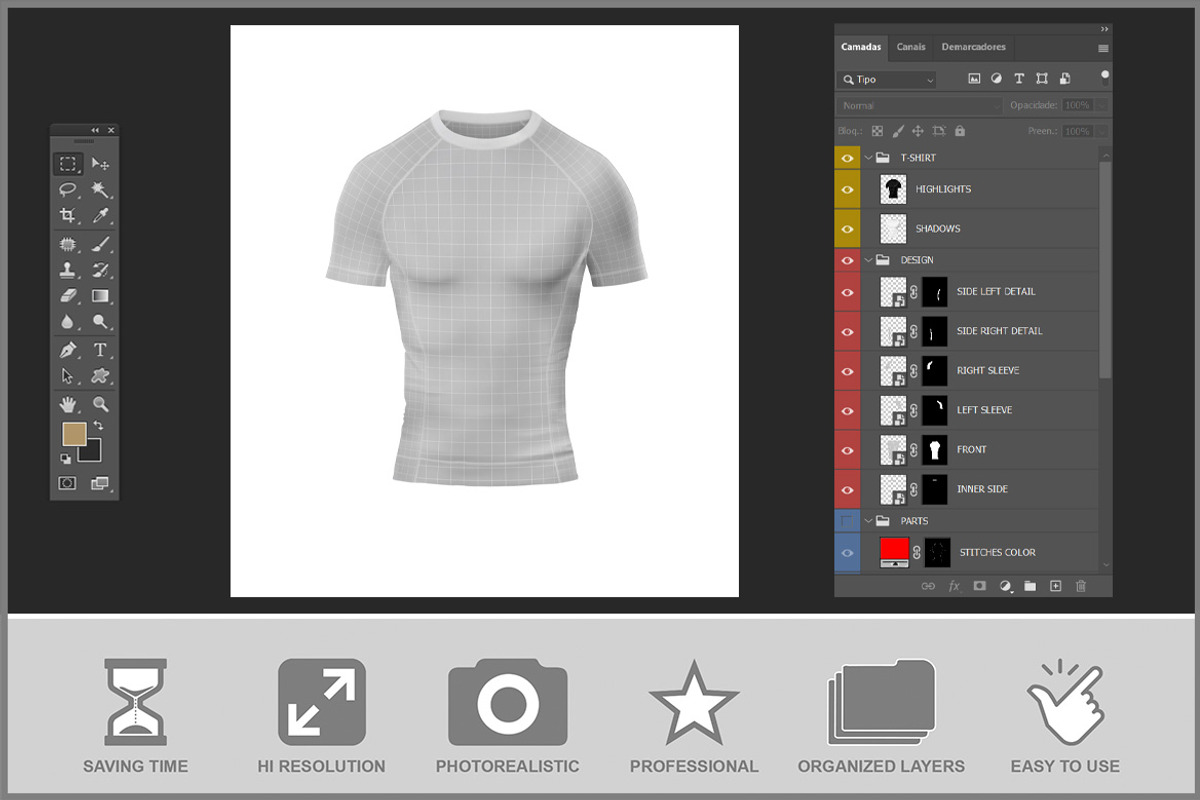Change screen mode in the toolbox
This screenshot has width=1200, height=800.
(100, 483)
